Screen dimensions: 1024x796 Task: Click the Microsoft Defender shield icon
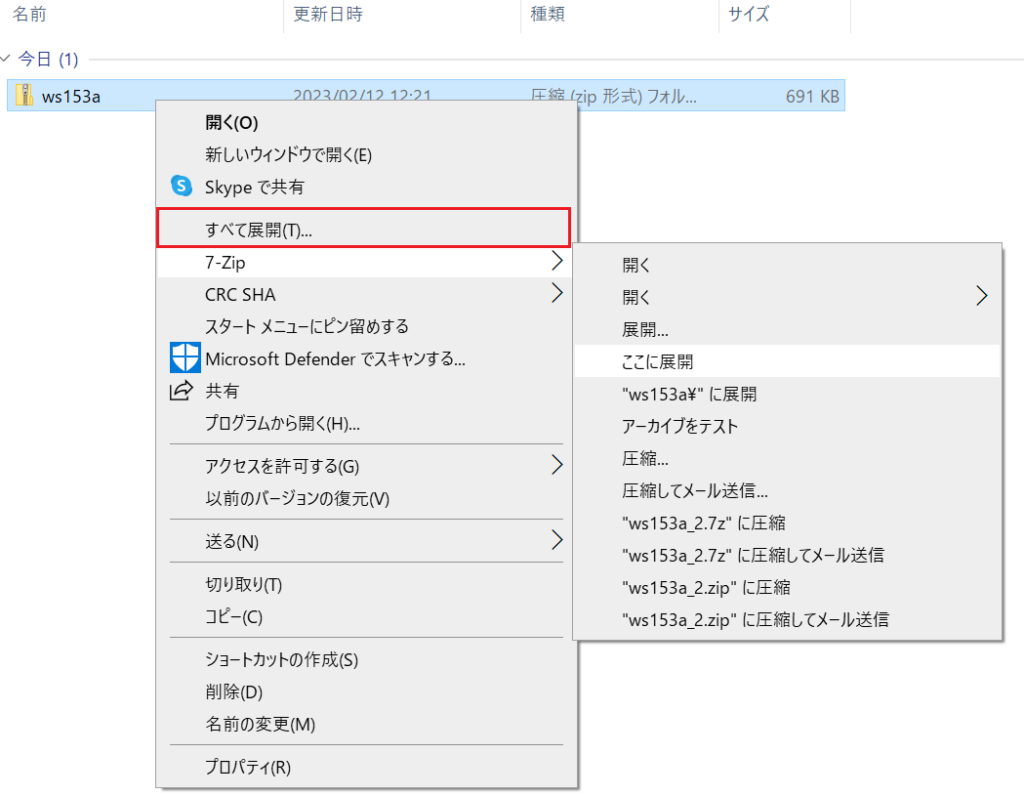pyautogui.click(x=181, y=358)
